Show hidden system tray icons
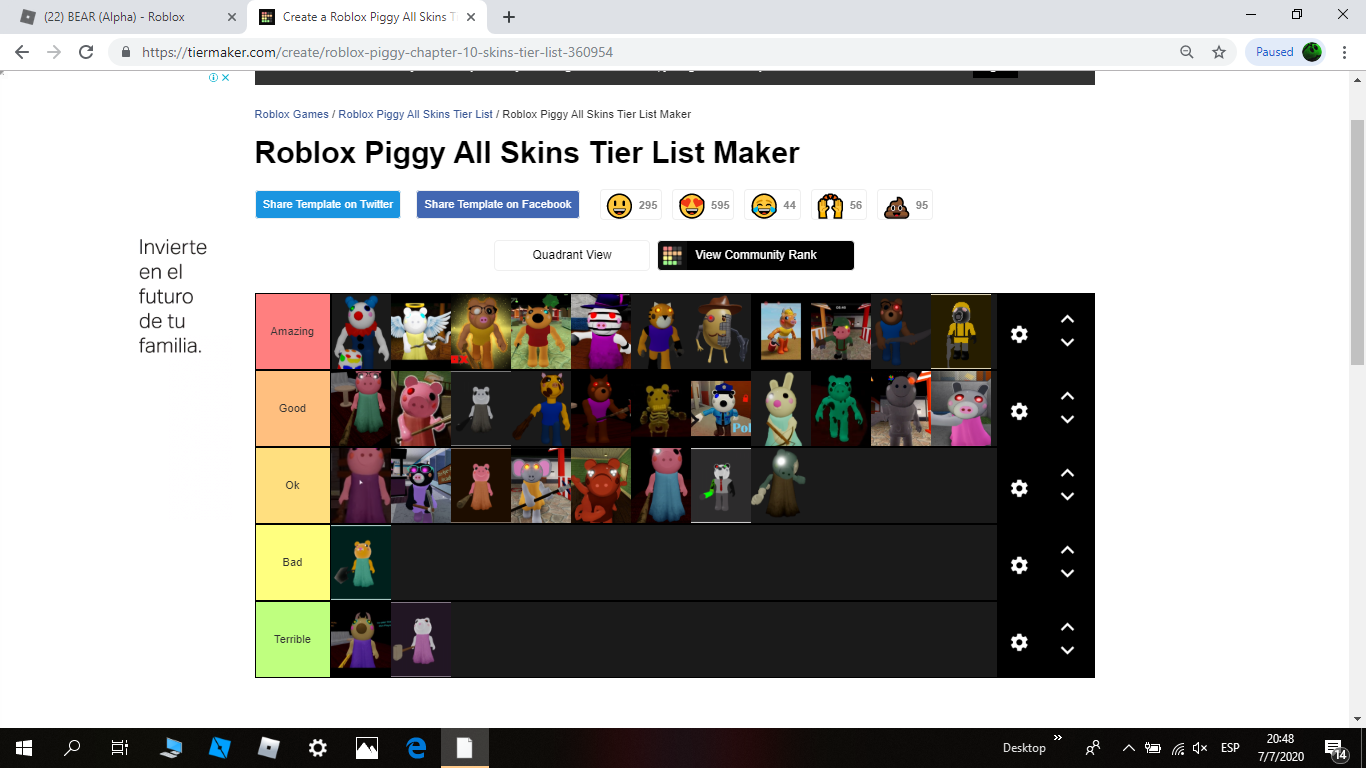The height and width of the screenshot is (768, 1366). click(x=1129, y=747)
